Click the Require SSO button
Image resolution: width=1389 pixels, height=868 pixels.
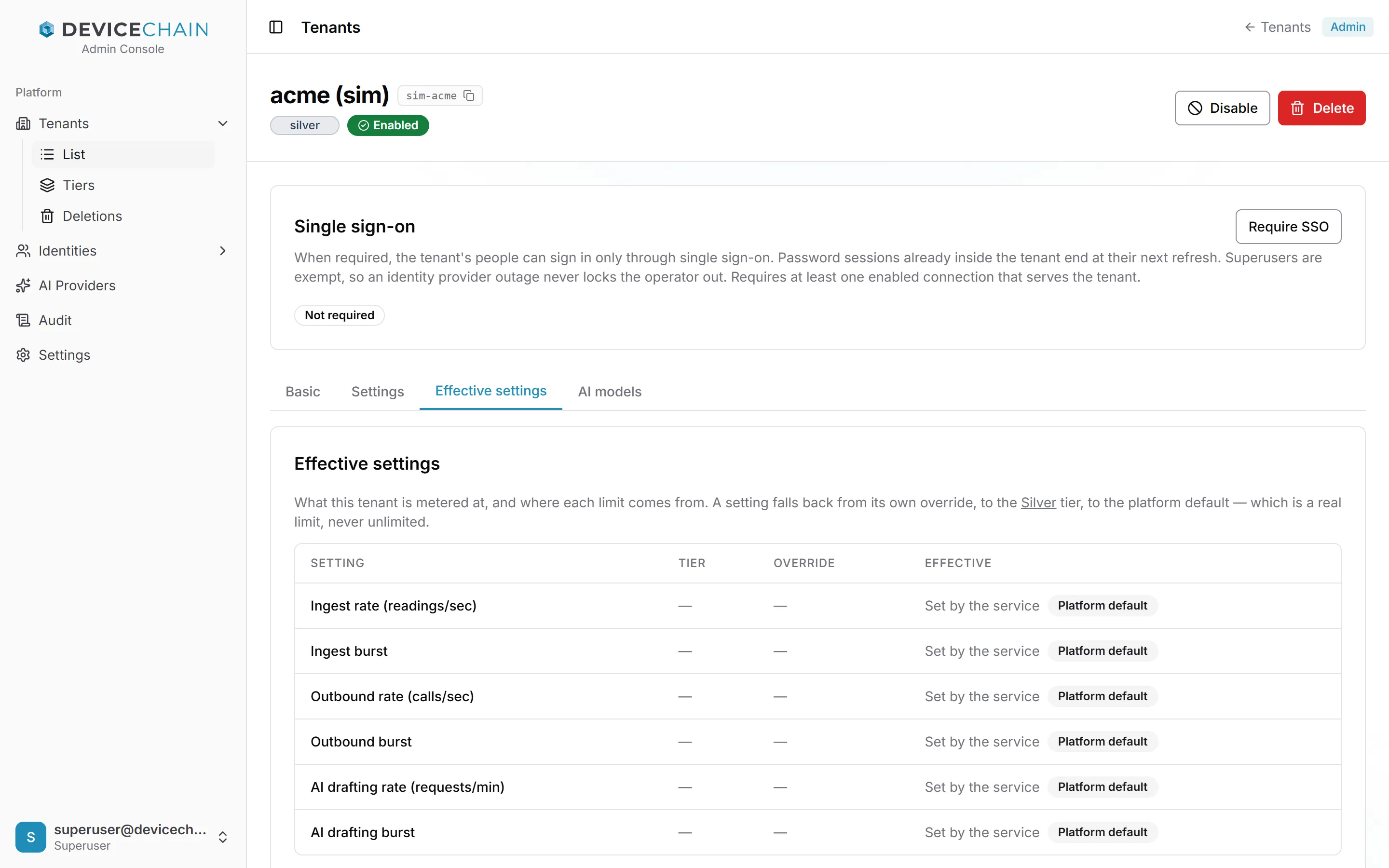1288,226
